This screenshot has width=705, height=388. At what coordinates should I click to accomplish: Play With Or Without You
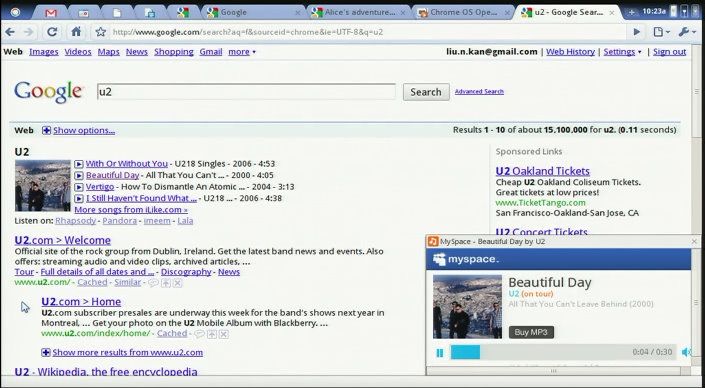pos(79,164)
